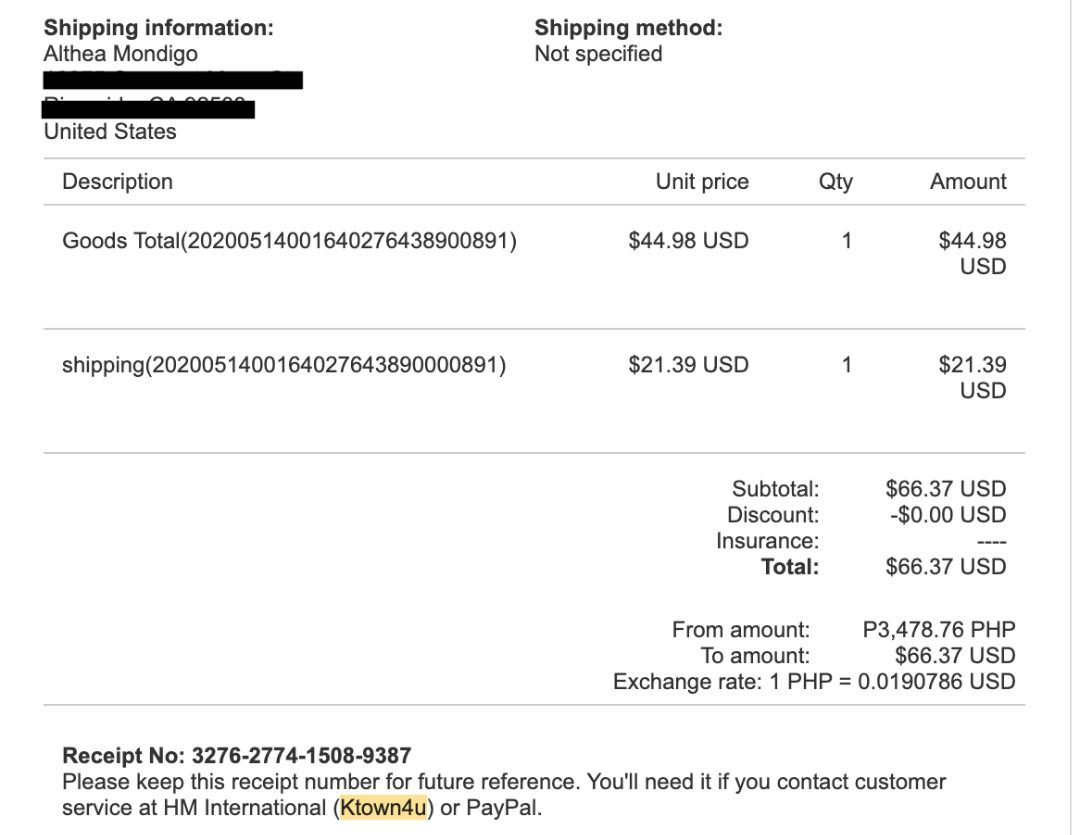Click the Subtotal label
Image resolution: width=1080 pixels, height=835 pixels.
click(776, 490)
